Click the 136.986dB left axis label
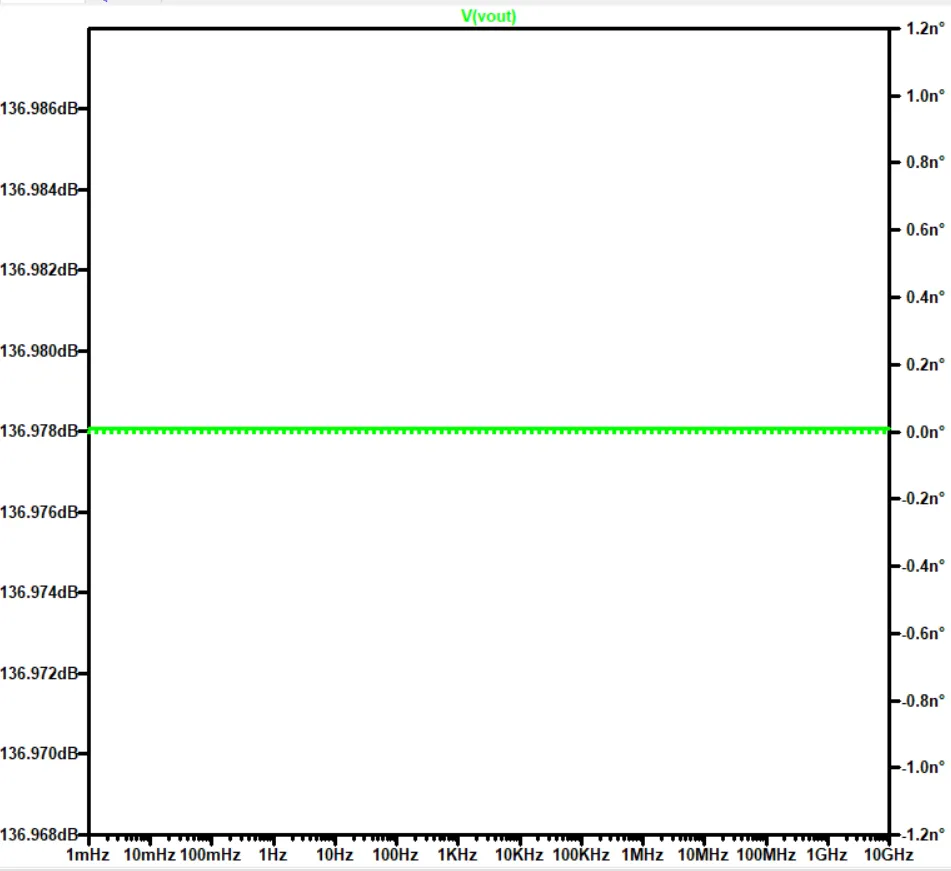951x871 pixels. click(x=39, y=109)
